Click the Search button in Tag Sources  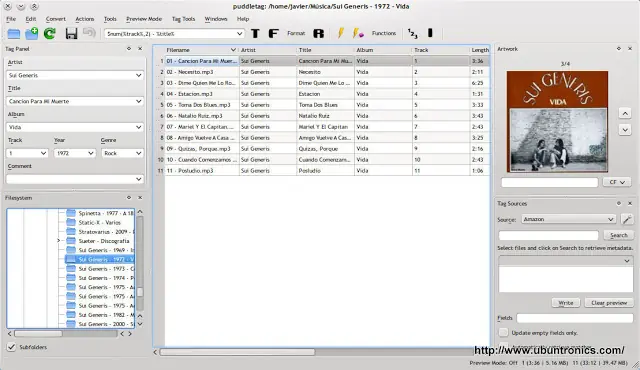(x=618, y=235)
